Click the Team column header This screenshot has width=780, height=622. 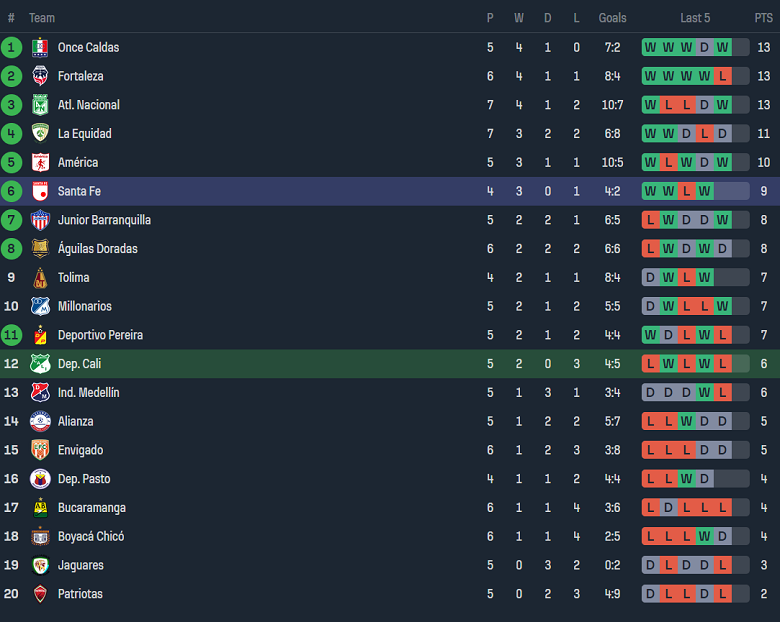coord(42,18)
